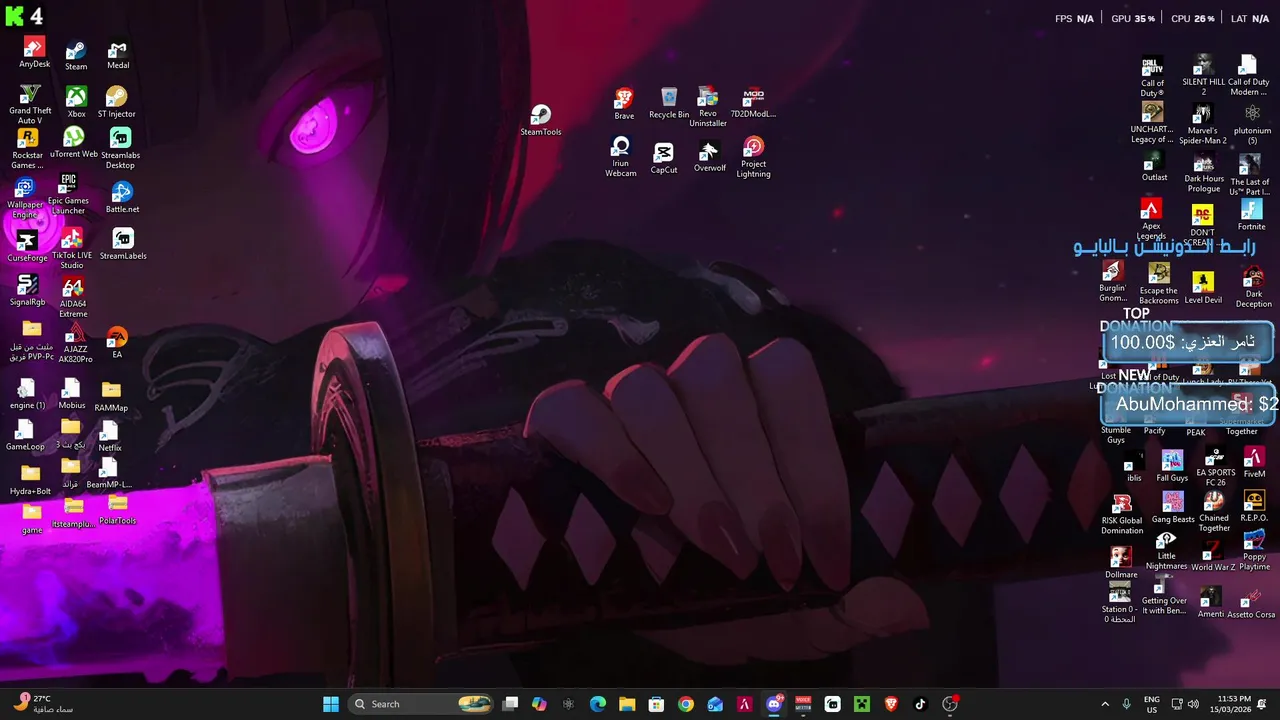The height and width of the screenshot is (720, 1280).
Task: Open the Iriun Webcam shortcut
Action: [x=621, y=157]
